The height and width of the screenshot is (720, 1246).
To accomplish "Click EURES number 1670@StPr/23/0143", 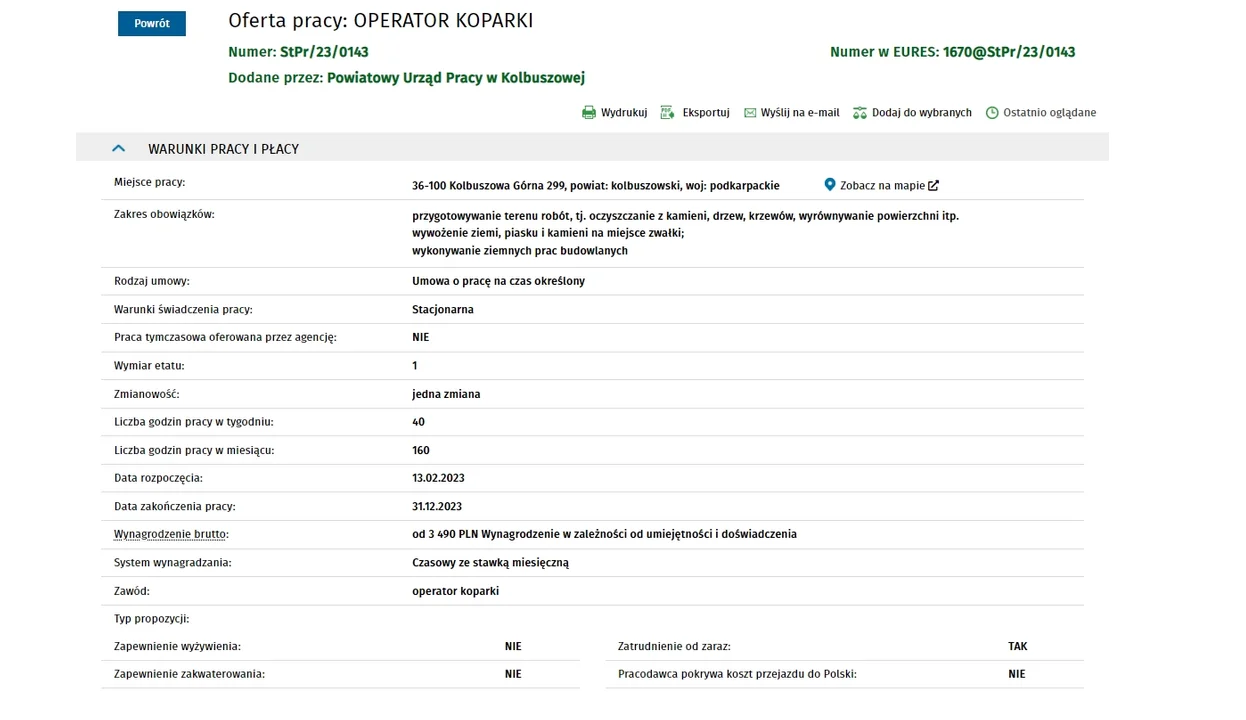I will (1009, 52).
